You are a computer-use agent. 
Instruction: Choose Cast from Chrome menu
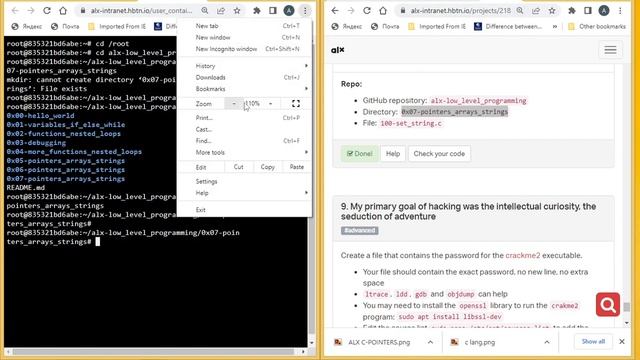[x=245, y=129]
